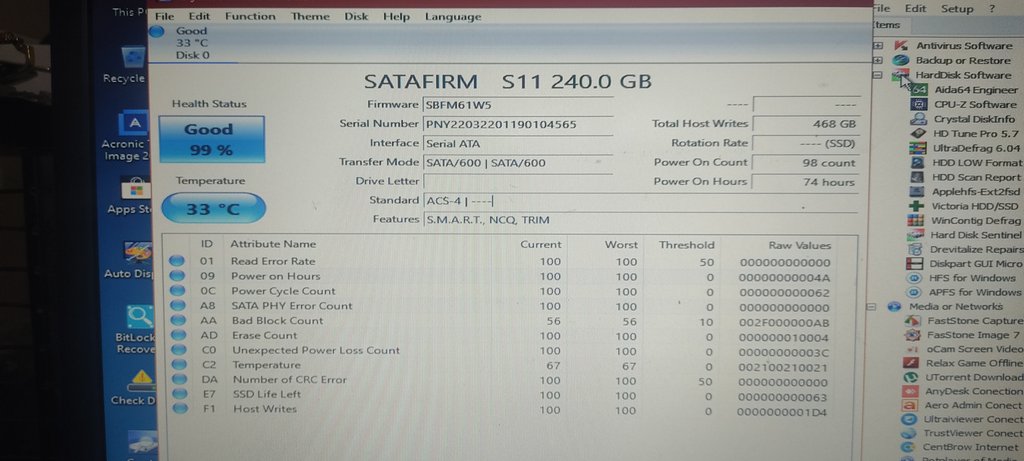
Task: Click the 33 °C temperature button
Action: pyautogui.click(x=213, y=209)
